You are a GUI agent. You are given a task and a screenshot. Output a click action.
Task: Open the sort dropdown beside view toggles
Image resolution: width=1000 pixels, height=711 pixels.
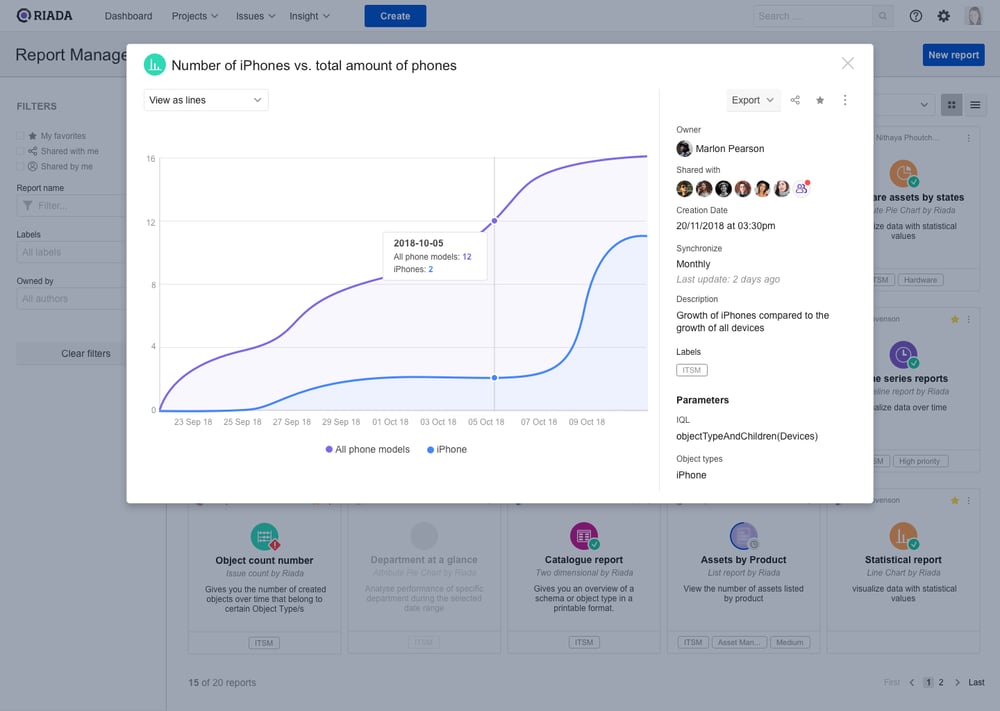tap(904, 105)
